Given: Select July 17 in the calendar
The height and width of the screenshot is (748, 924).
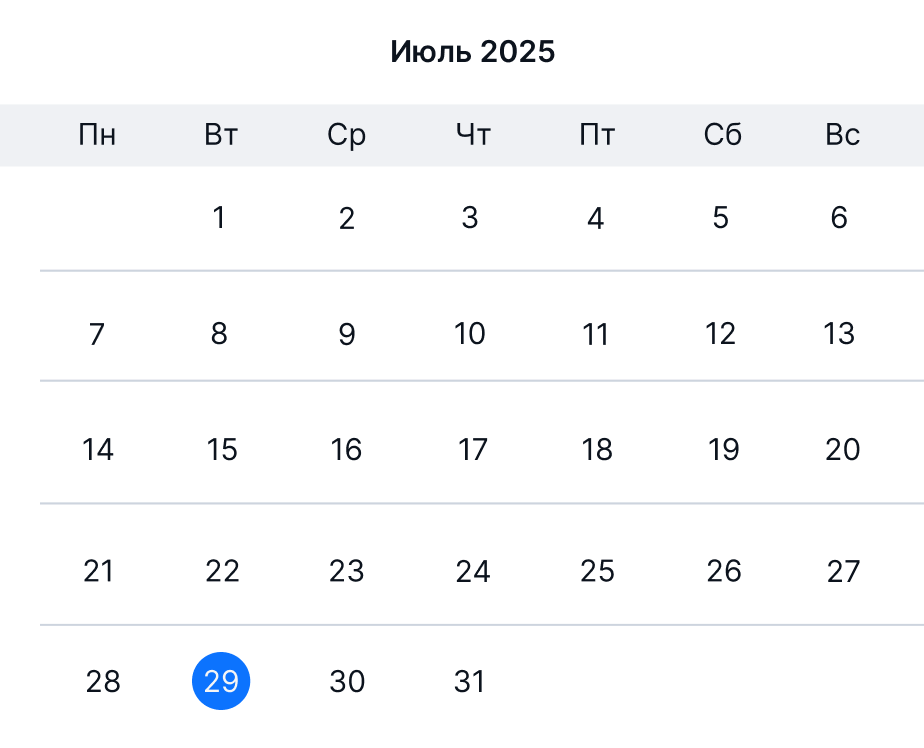Looking at the screenshot, I should point(473,449).
